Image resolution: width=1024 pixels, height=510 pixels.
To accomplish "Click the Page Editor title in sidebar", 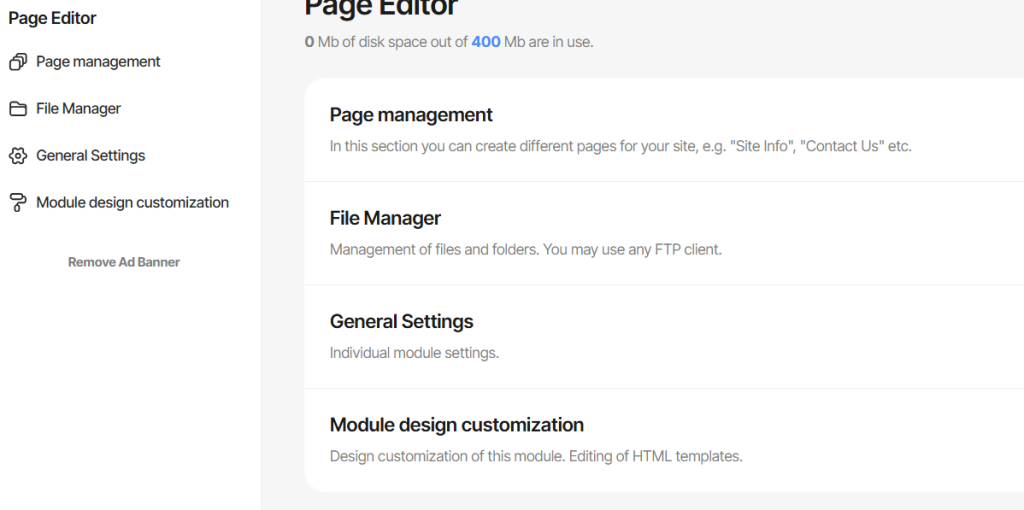I will click(52, 18).
